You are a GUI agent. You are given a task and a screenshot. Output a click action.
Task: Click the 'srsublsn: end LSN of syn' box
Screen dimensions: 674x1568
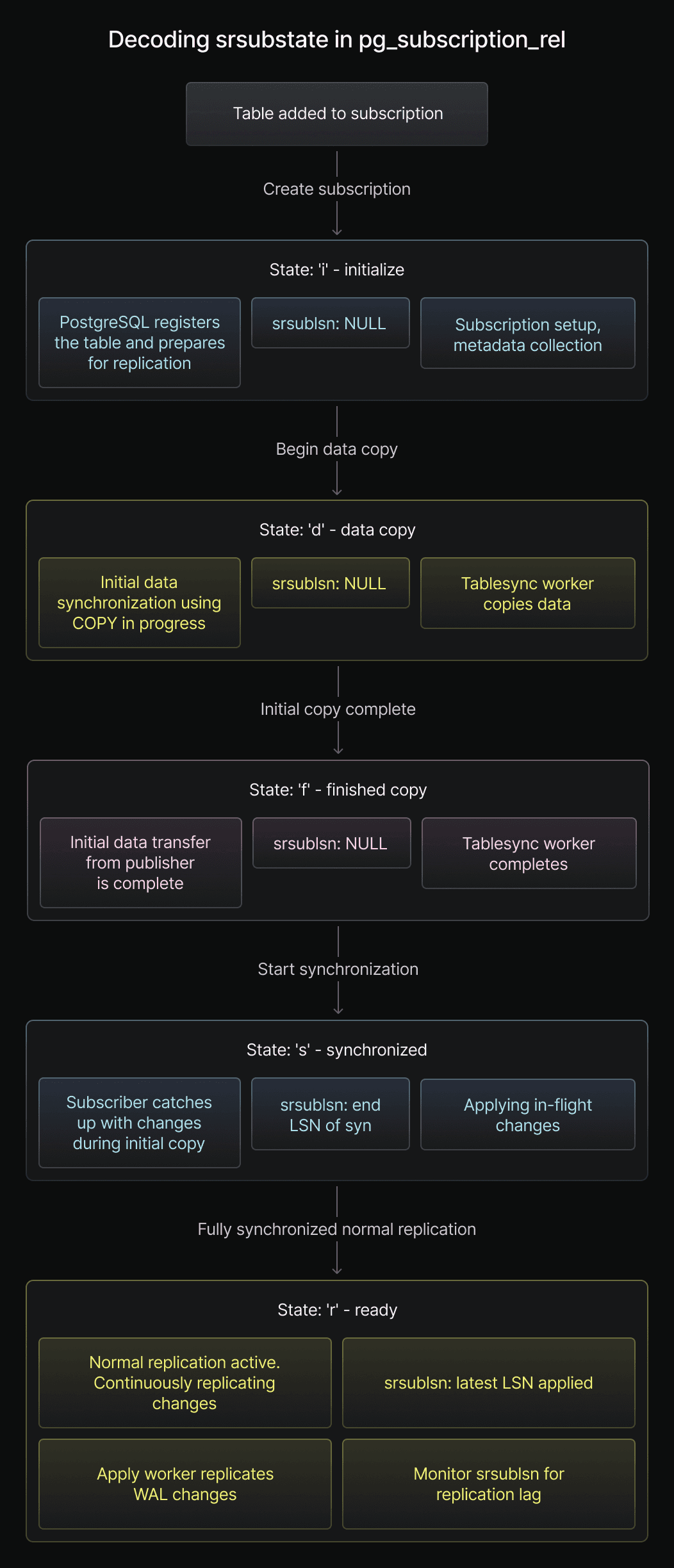pos(330,1115)
